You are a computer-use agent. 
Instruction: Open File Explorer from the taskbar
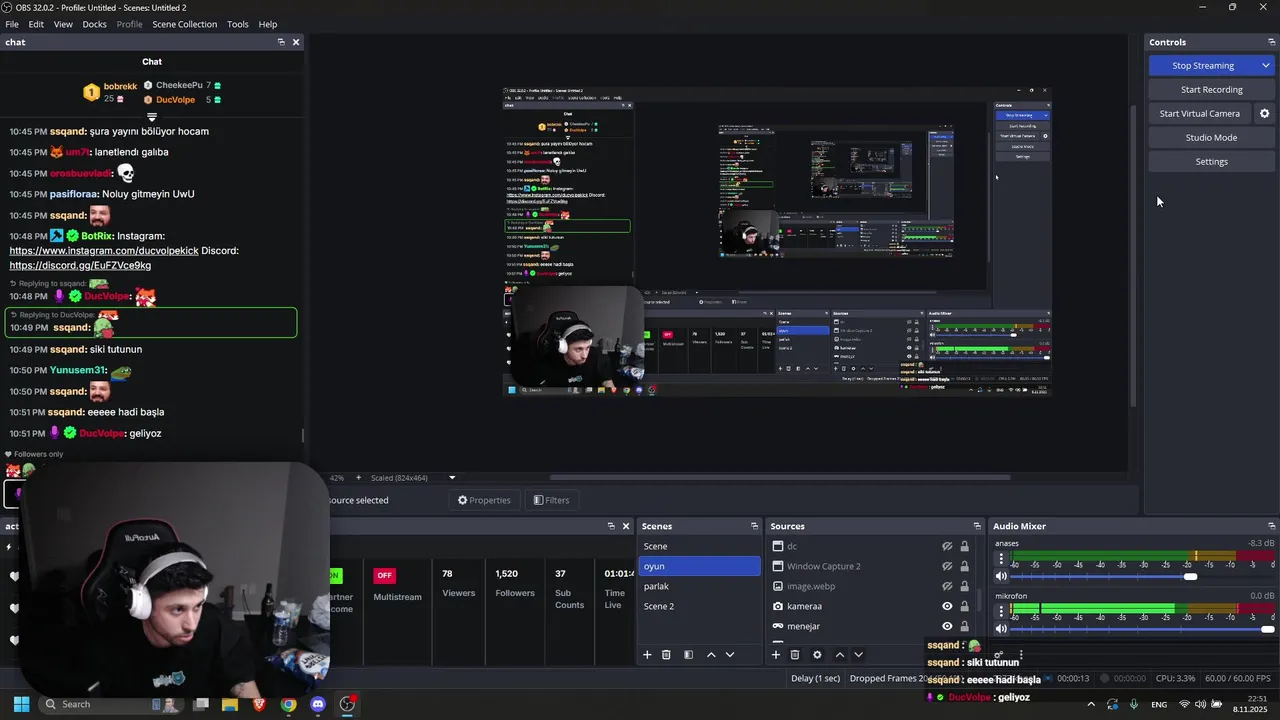coord(230,704)
